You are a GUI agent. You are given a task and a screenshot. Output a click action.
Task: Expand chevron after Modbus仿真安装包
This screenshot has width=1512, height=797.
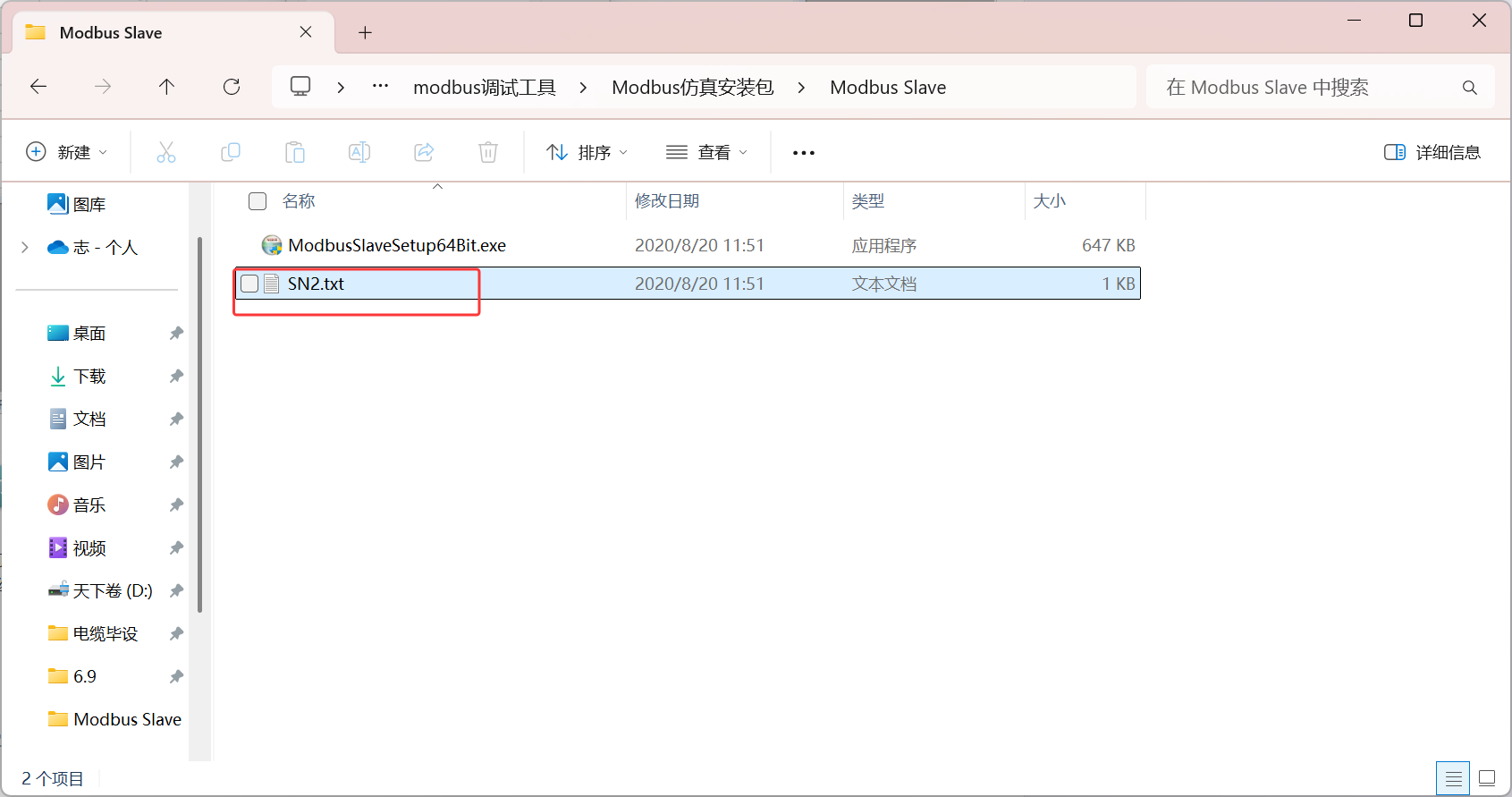point(801,88)
